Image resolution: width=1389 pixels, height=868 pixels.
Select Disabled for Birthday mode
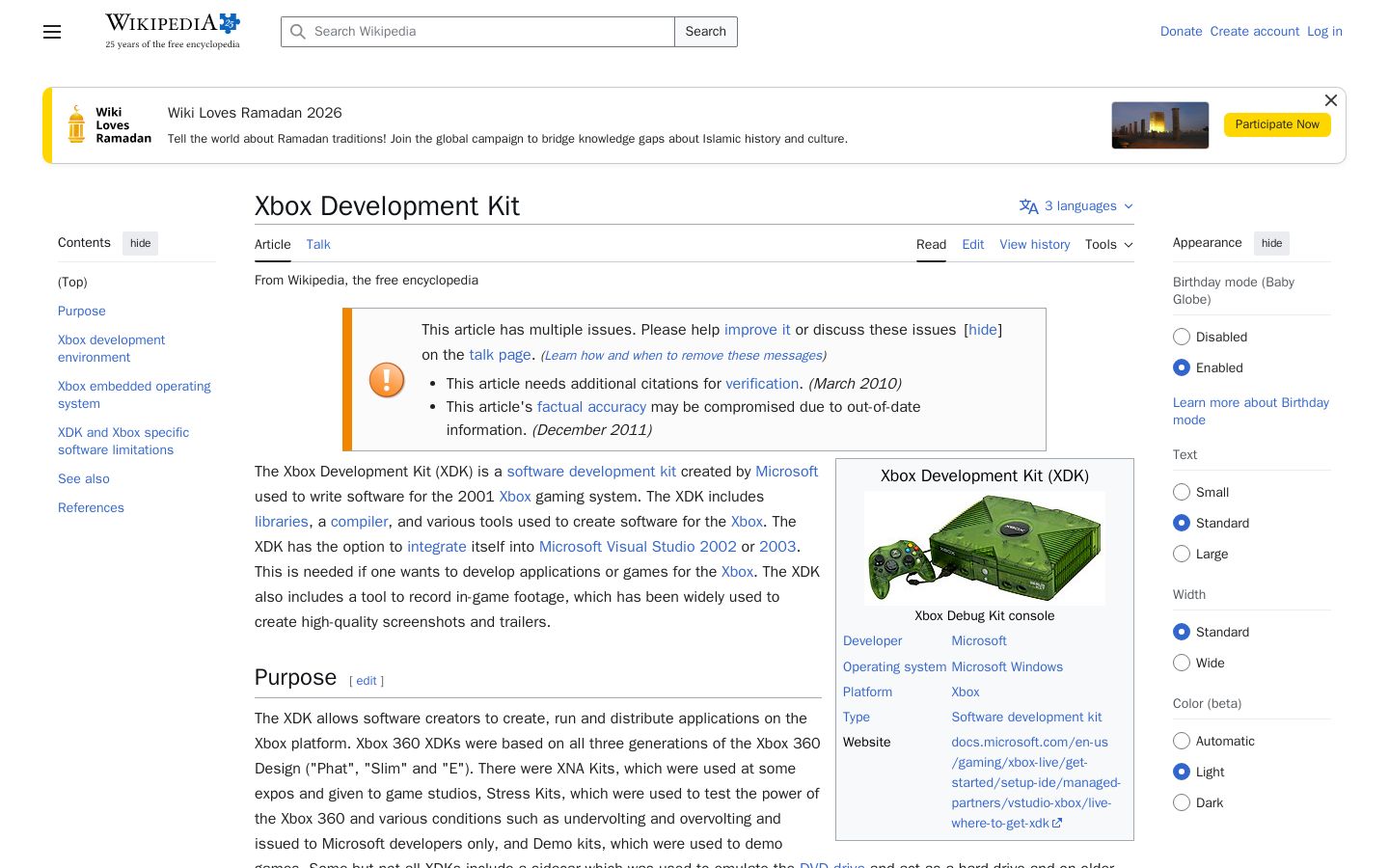pos(1182,337)
